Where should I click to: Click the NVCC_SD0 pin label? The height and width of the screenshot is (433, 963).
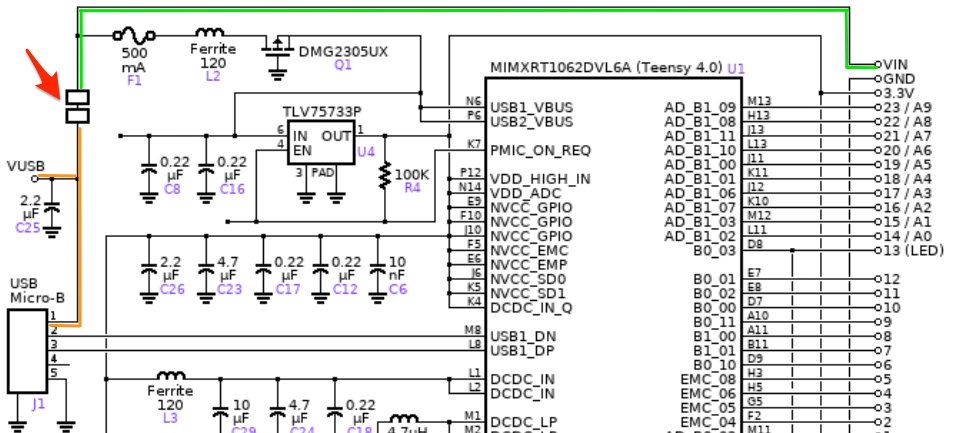tap(528, 279)
